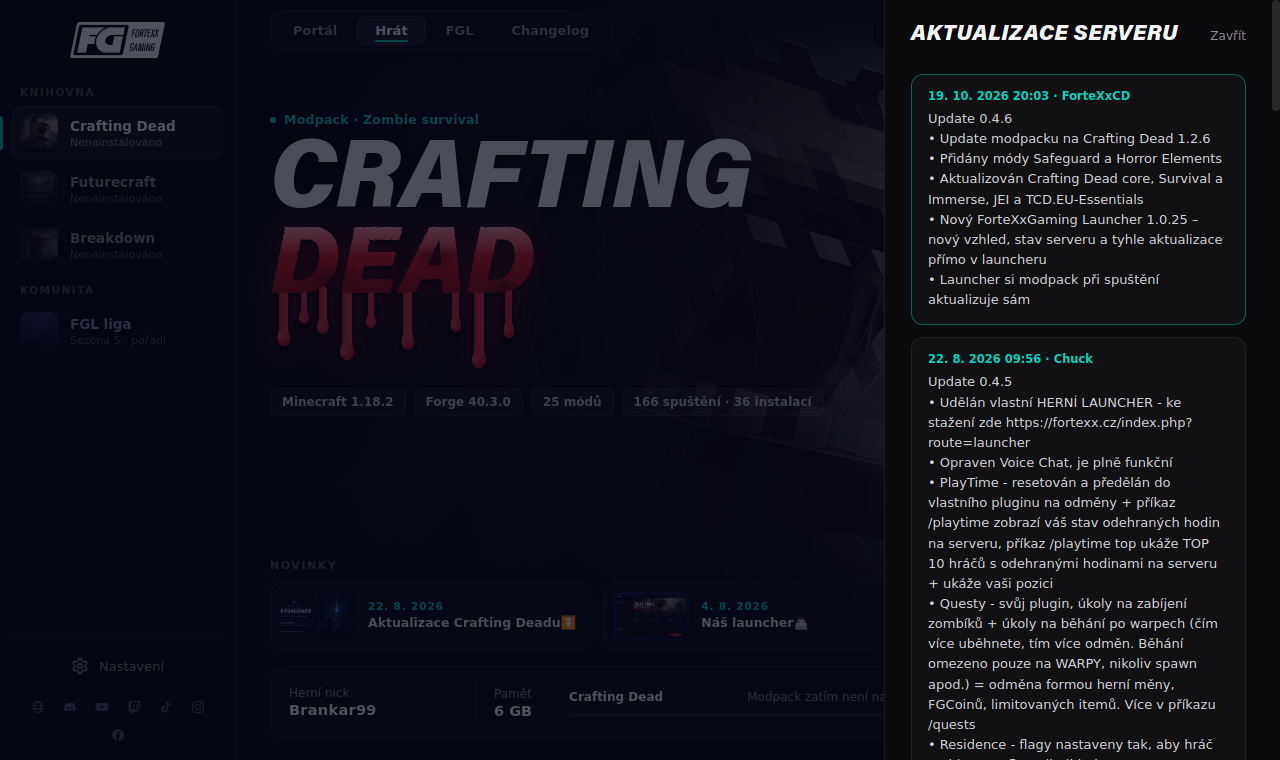
Task: Open the Náš launcher news title
Action: [x=754, y=623]
